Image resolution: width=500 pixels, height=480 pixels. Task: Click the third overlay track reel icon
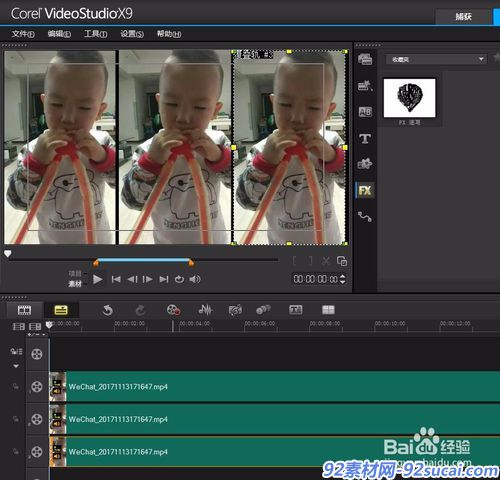pyautogui.click(x=37, y=452)
